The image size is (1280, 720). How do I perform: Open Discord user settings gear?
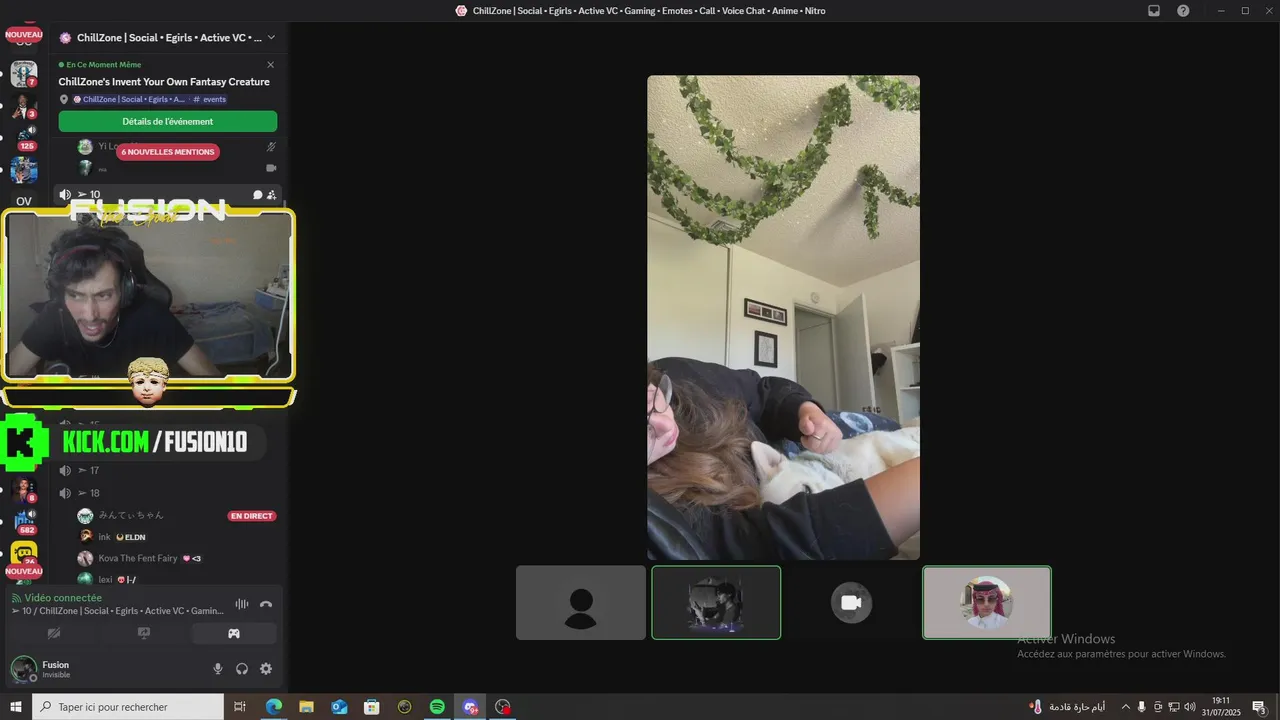[266, 669]
